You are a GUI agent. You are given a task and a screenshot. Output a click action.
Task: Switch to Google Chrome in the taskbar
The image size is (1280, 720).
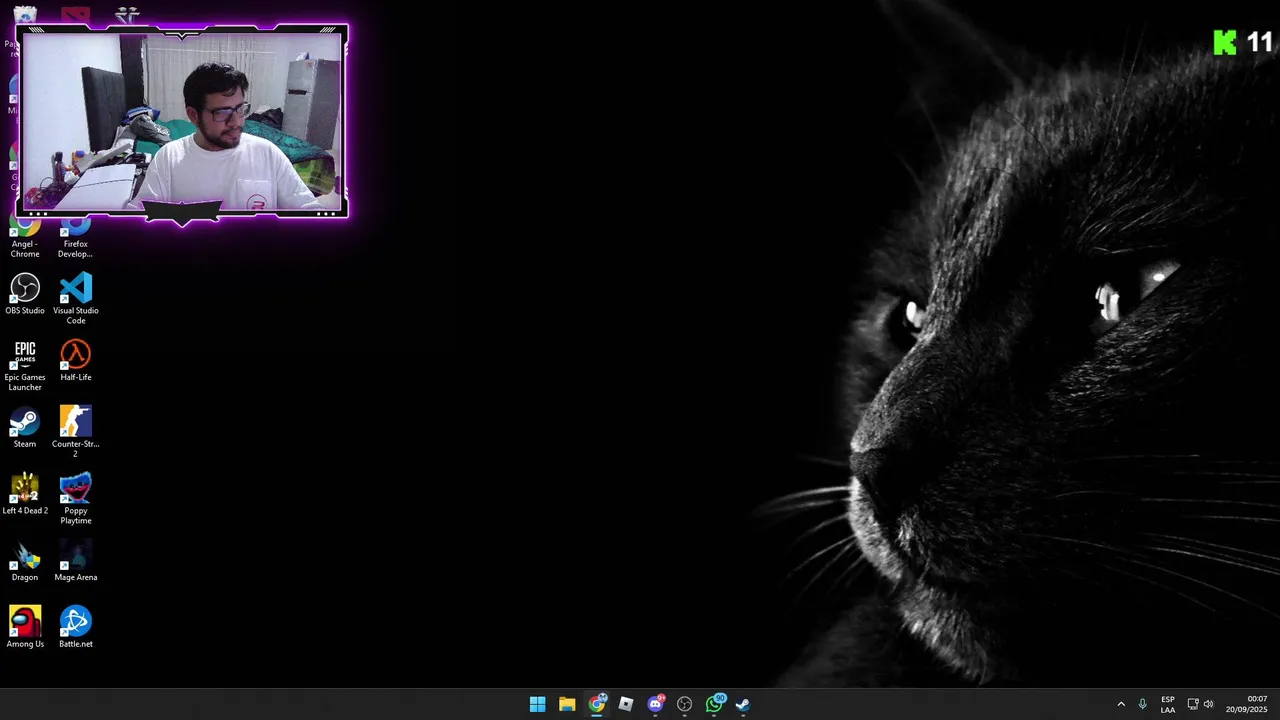[x=597, y=704]
